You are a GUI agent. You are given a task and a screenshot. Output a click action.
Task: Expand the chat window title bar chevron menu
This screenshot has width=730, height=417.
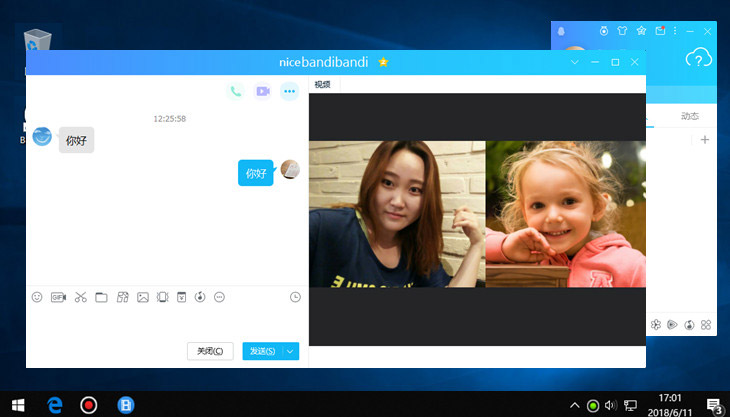tap(575, 62)
